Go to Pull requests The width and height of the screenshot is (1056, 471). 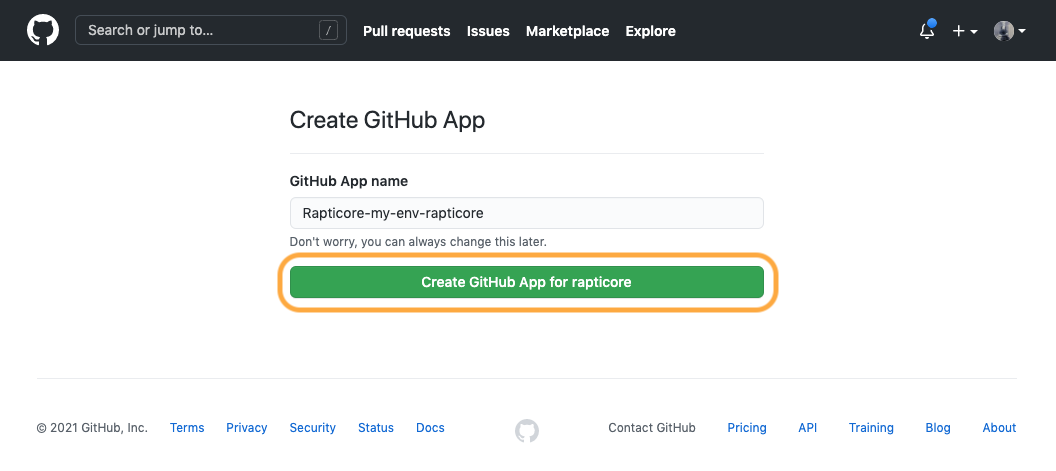point(407,31)
